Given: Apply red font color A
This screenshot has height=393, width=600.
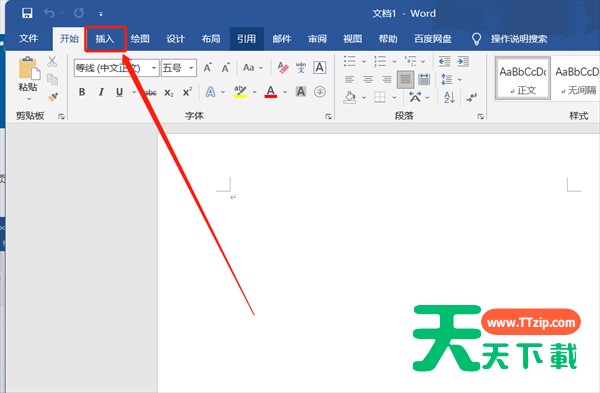Looking at the screenshot, I should coord(271,92).
